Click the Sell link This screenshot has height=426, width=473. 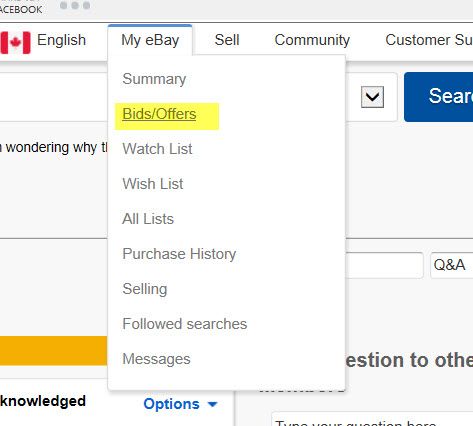227,40
